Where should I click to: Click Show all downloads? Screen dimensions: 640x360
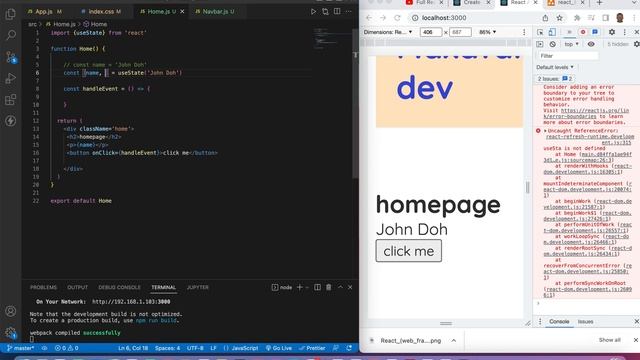(x=609, y=340)
